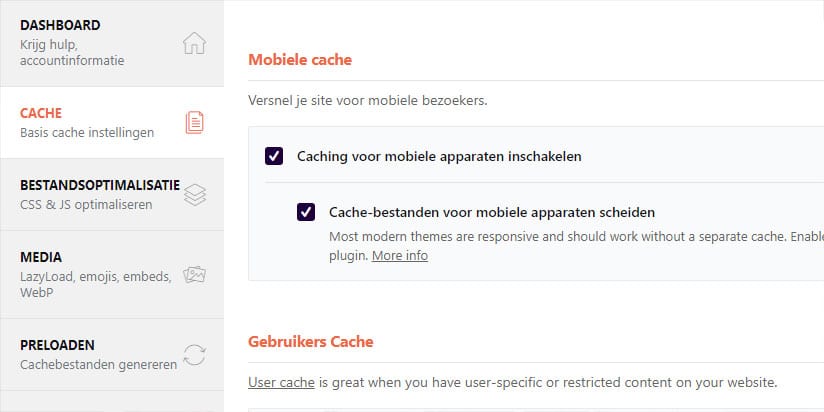Select the CACHE tab title
Image resolution: width=824 pixels, height=412 pixels.
click(41, 113)
